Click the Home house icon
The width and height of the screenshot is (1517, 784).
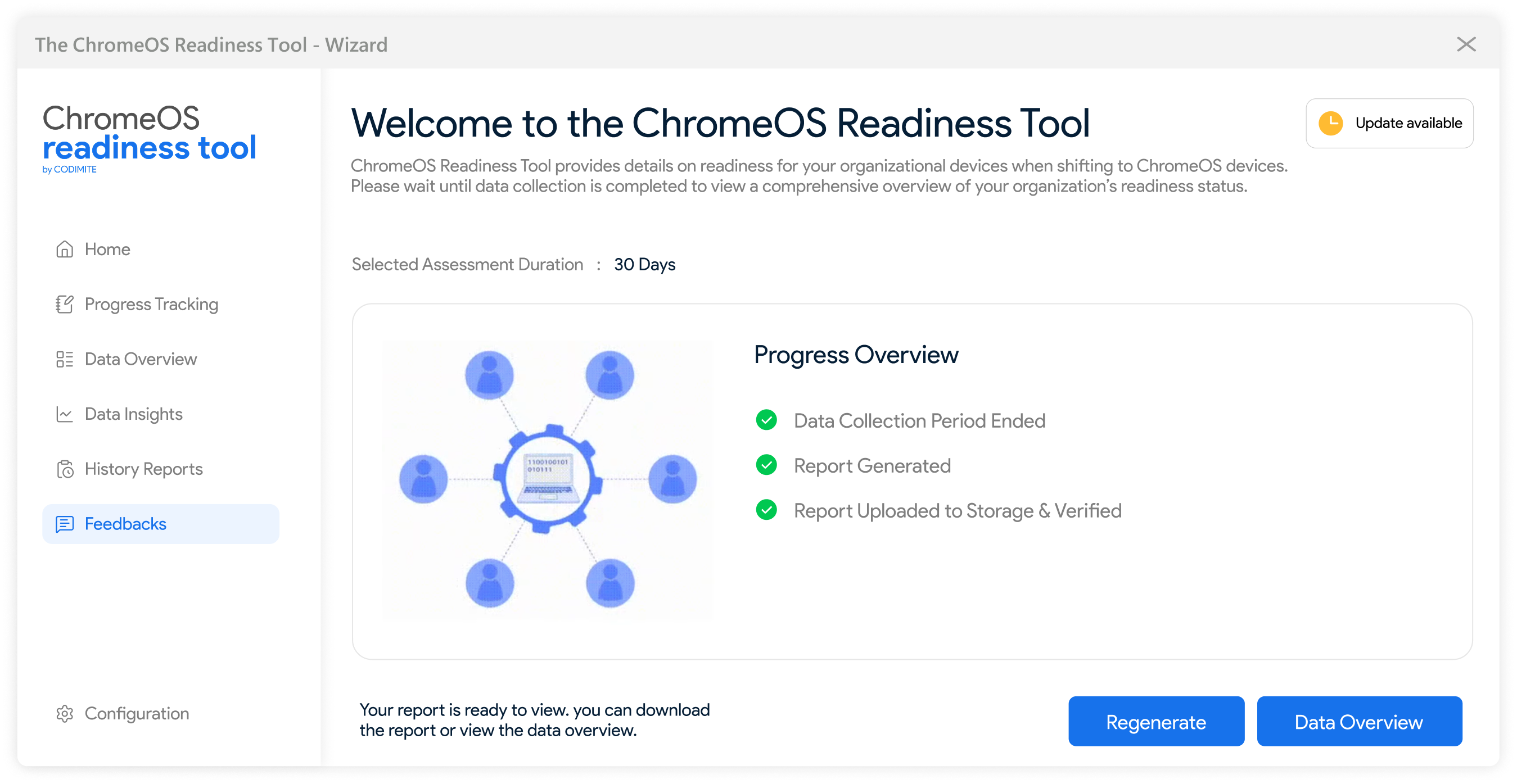64,249
